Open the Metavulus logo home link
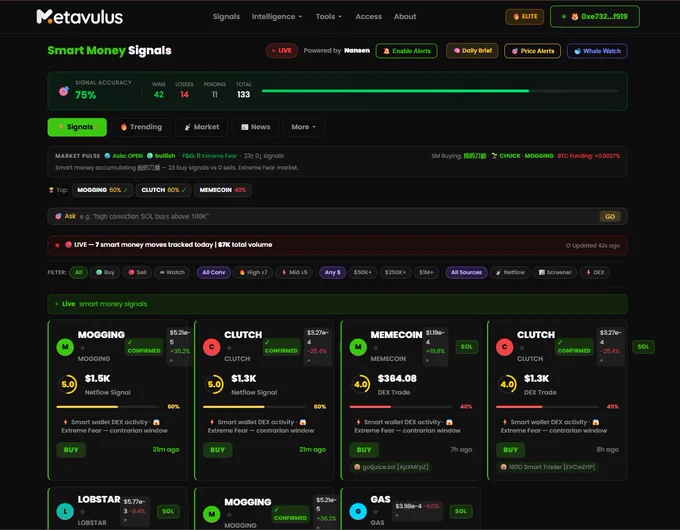Screen dimensions: 680x530 pos(80,16)
